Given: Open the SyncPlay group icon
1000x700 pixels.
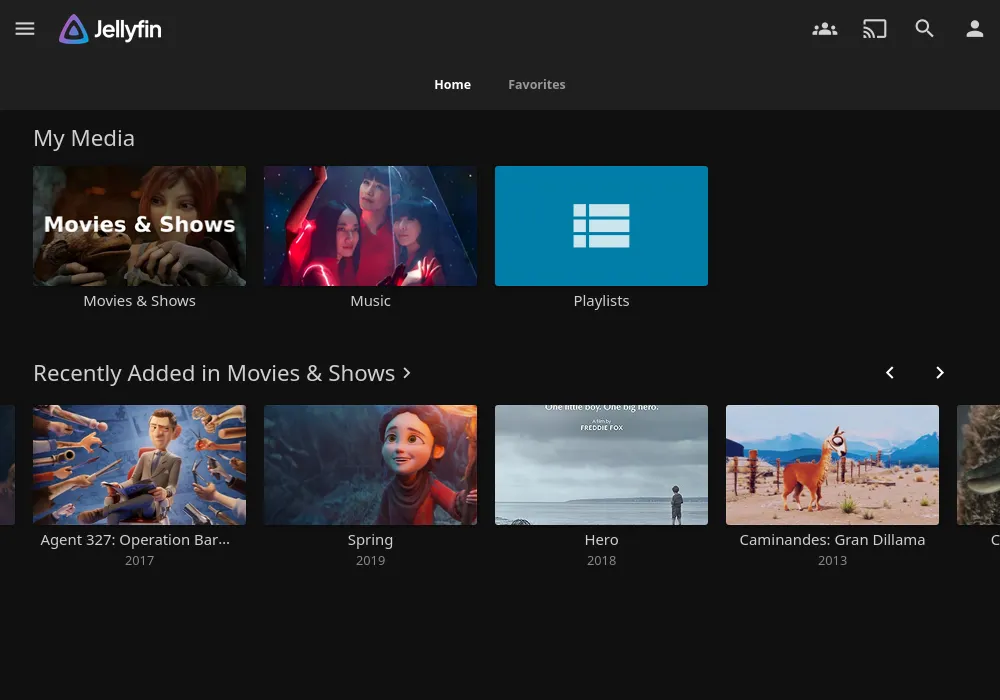Looking at the screenshot, I should pos(824,29).
